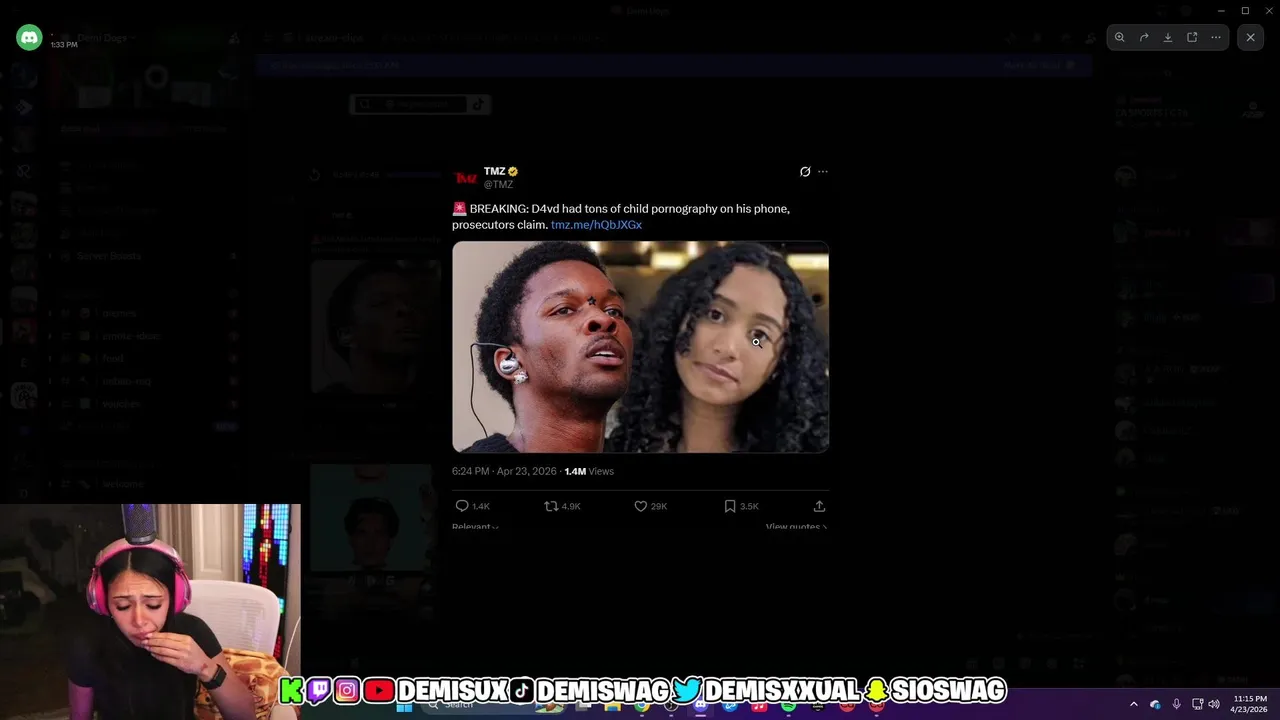This screenshot has height=720, width=1280.
Task: Zoom in on the image with the magnifier icon
Action: click(x=1120, y=37)
